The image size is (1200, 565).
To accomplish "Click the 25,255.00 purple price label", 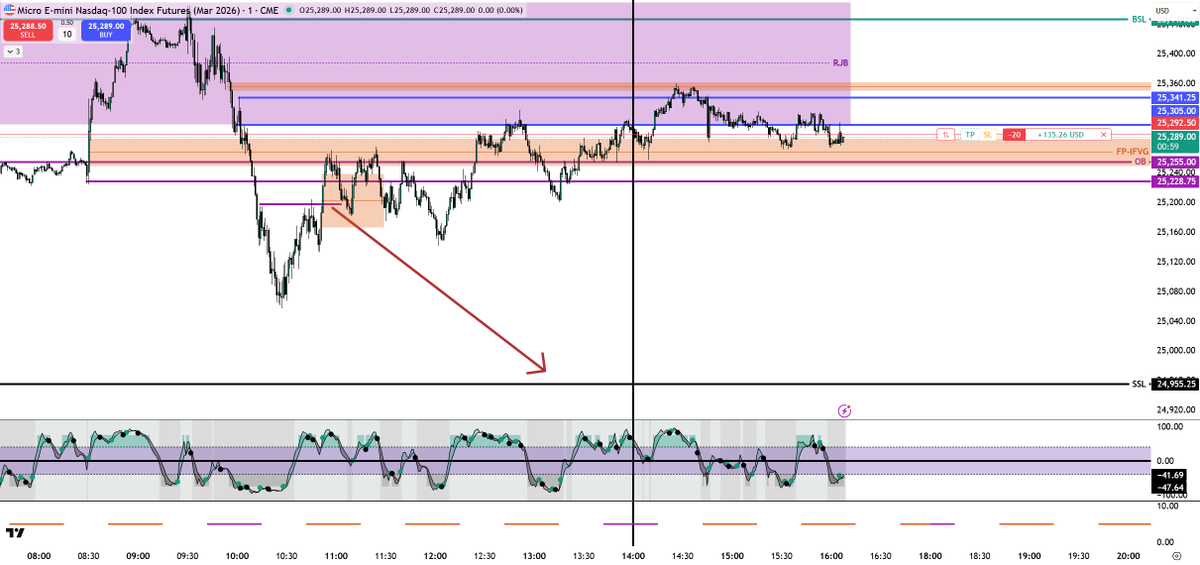I will coord(1176,161).
